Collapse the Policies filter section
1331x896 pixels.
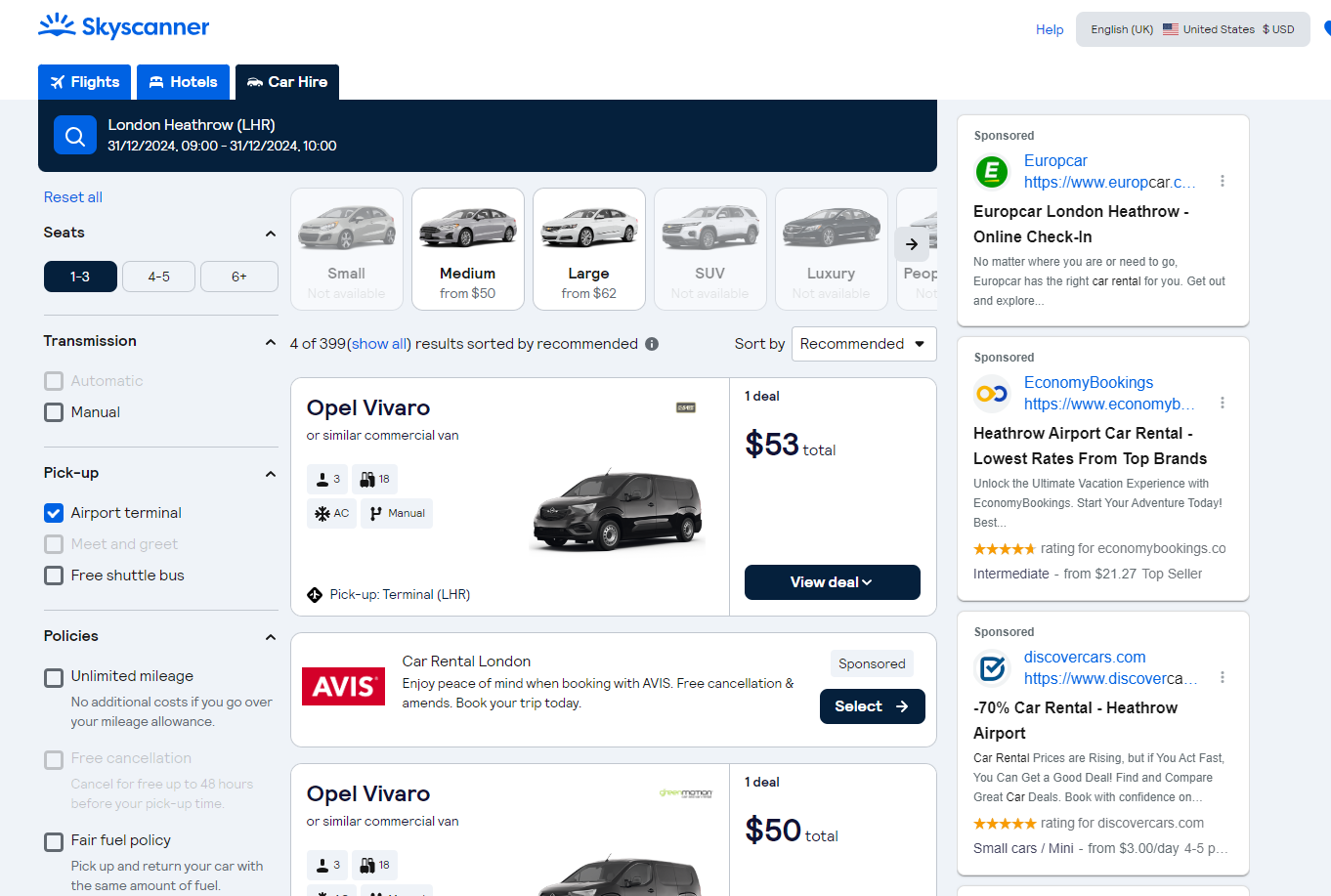271,637
